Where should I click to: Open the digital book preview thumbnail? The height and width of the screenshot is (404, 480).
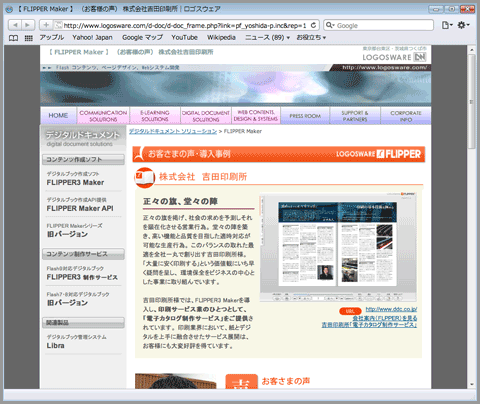point(338,247)
